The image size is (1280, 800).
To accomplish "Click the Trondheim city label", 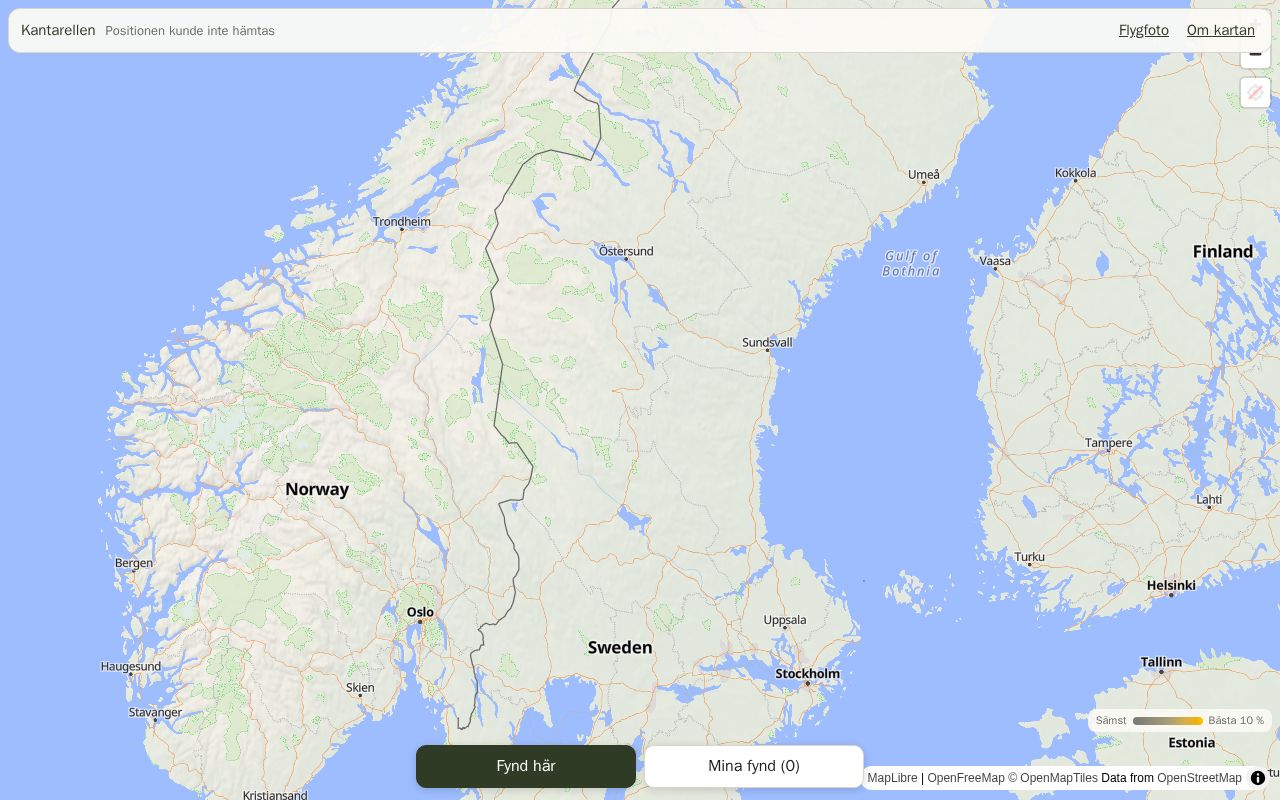I will pyautogui.click(x=402, y=221).
